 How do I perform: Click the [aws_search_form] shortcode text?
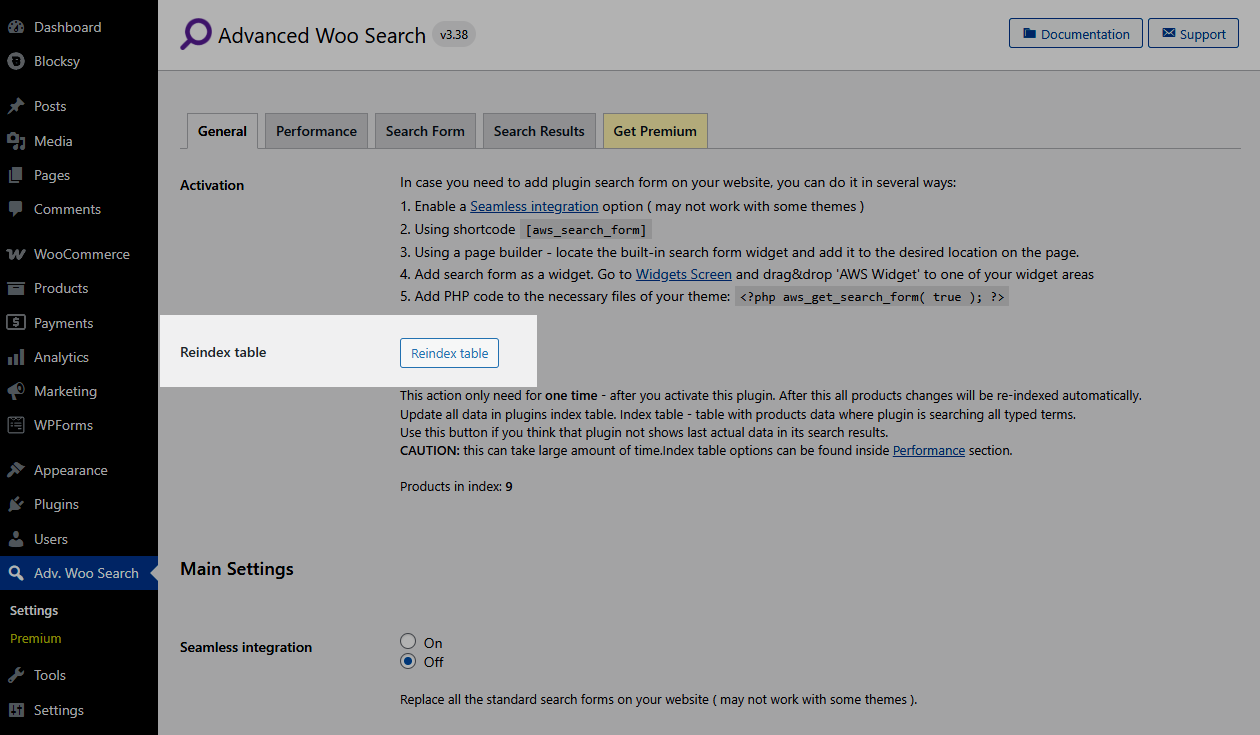(x=587, y=230)
